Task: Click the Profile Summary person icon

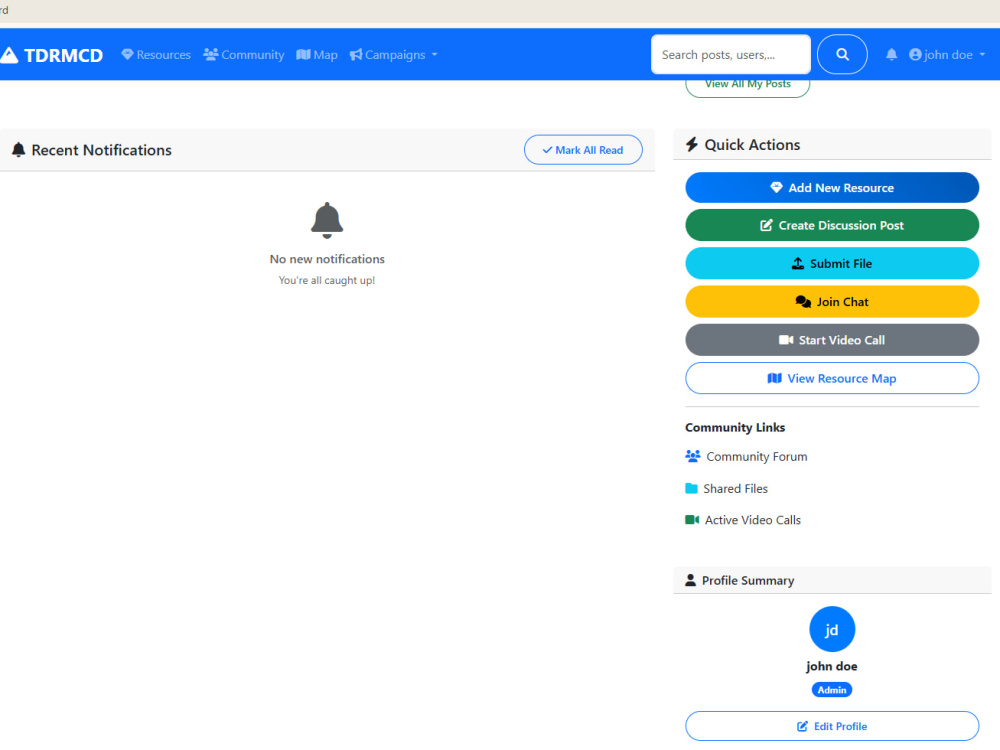Action: coord(690,580)
